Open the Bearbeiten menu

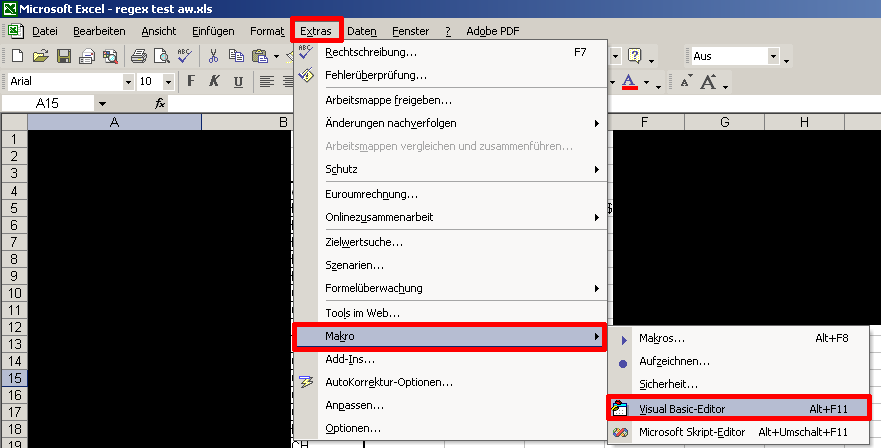[x=99, y=31]
